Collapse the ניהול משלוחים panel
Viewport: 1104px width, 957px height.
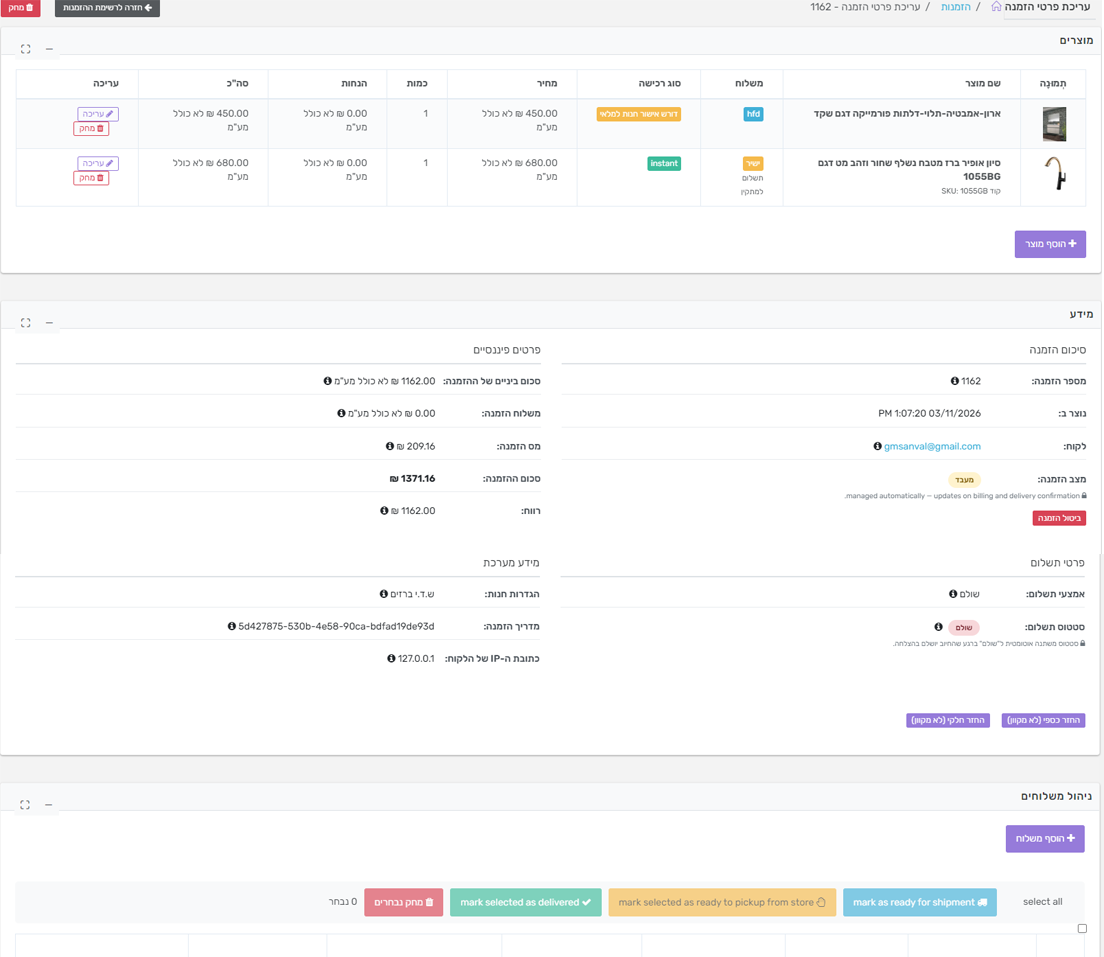pyautogui.click(x=49, y=805)
